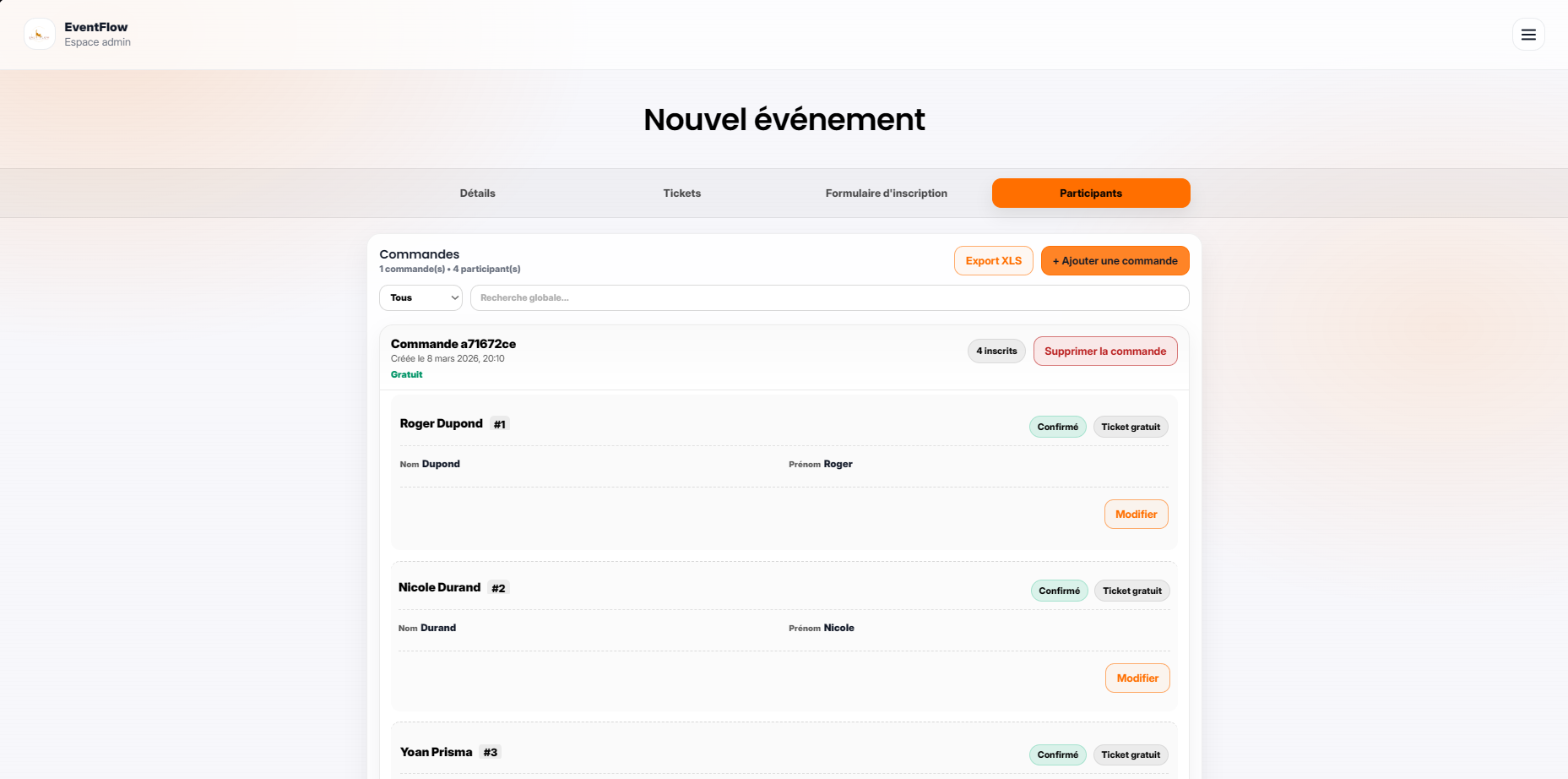
Task: Click '+ Ajouter une commande'
Action: point(1115,260)
